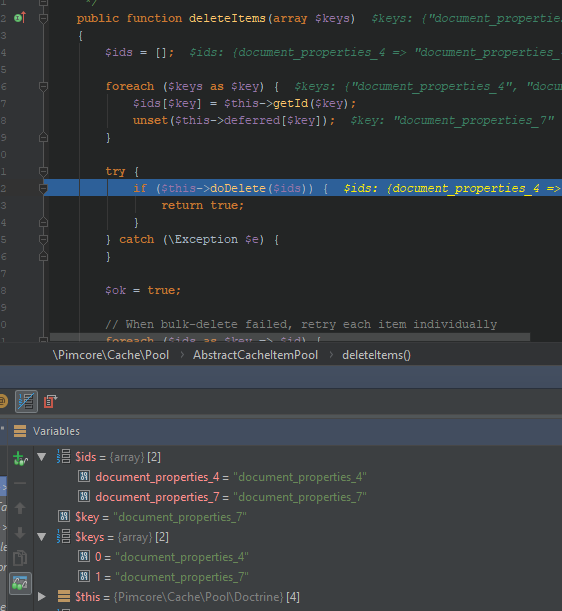This screenshot has height=611, width=562.
Task: Open \Pimcore\Cache\Pool breadcrumb
Action: tap(111, 355)
